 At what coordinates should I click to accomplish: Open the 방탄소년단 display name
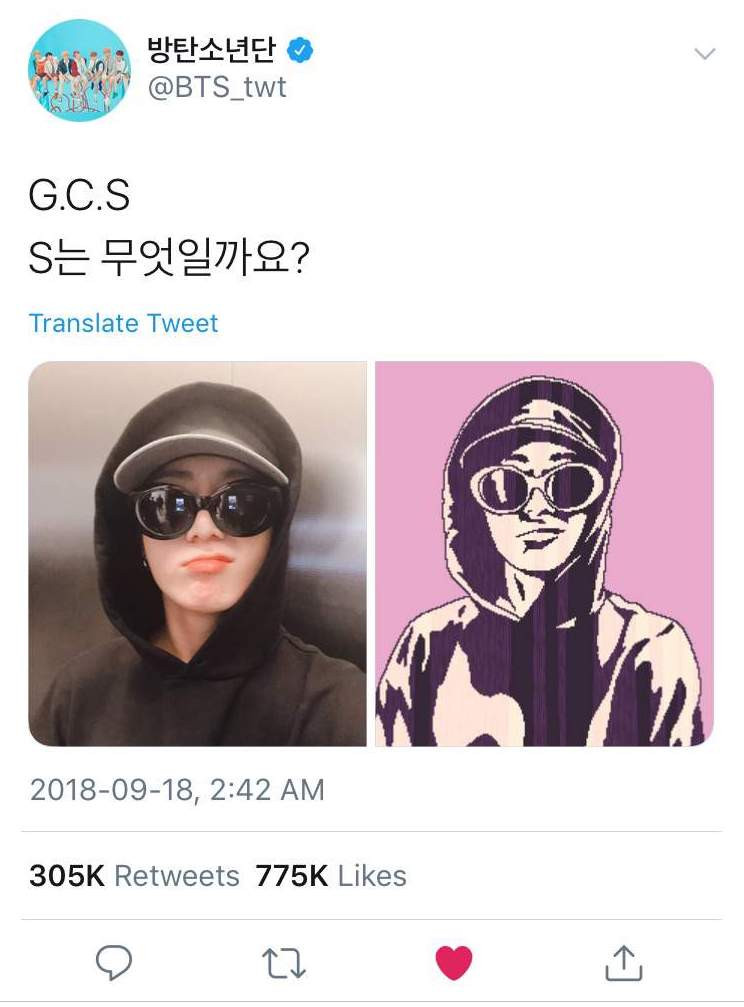pyautogui.click(x=211, y=50)
